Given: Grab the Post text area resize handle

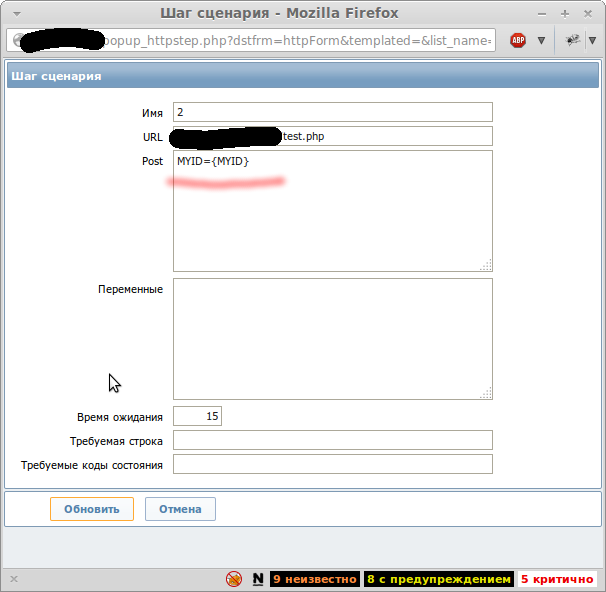Looking at the screenshot, I should click(x=486, y=265).
